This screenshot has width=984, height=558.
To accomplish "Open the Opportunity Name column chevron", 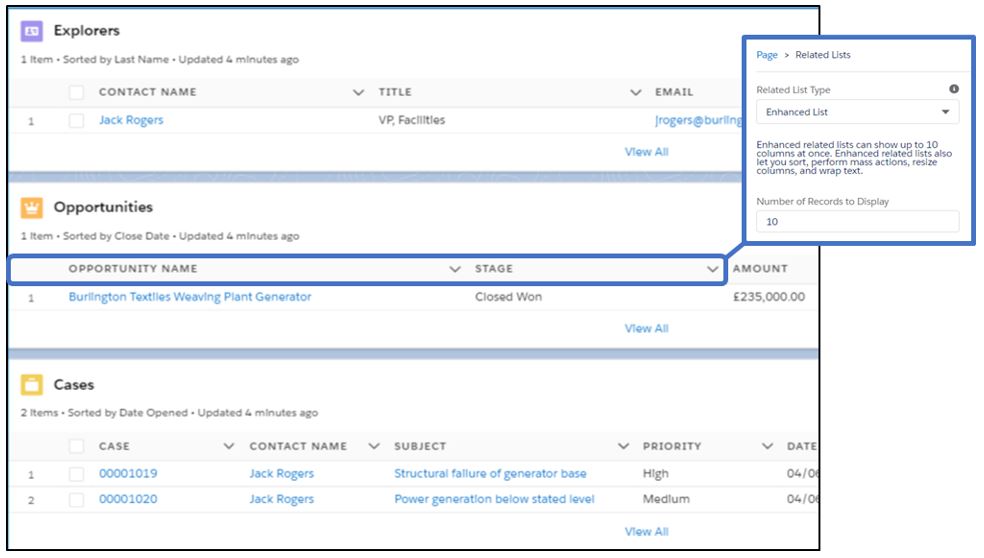I will [x=455, y=269].
